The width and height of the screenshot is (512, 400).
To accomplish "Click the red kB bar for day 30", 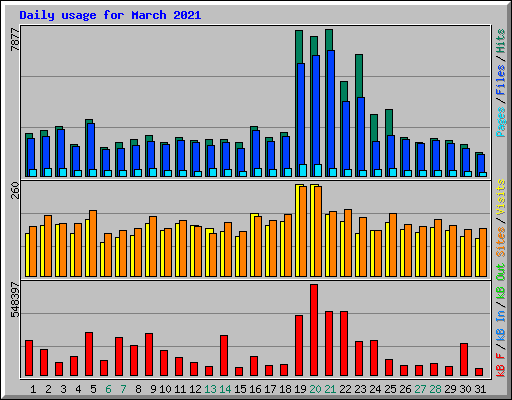I will pyautogui.click(x=464, y=360).
